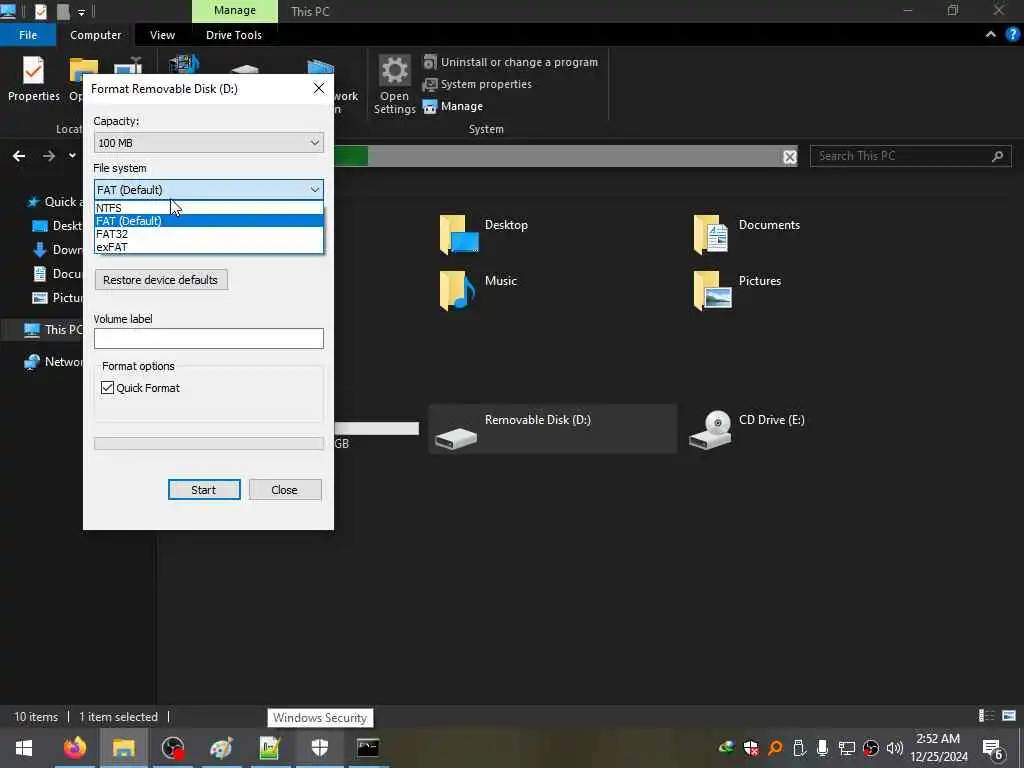Uncheck the Quick Format checkbox
1024x768 pixels.
pyautogui.click(x=108, y=388)
